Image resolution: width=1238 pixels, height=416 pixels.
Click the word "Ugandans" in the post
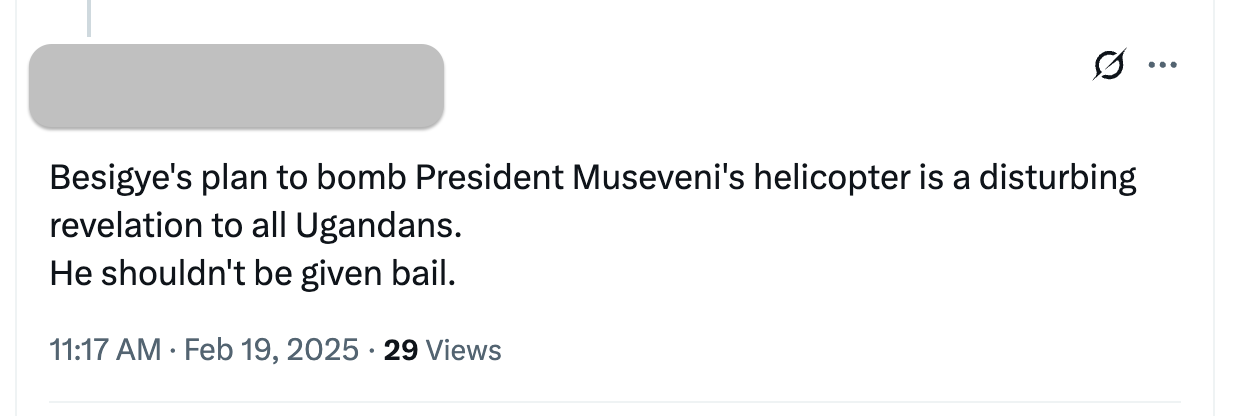(376, 226)
